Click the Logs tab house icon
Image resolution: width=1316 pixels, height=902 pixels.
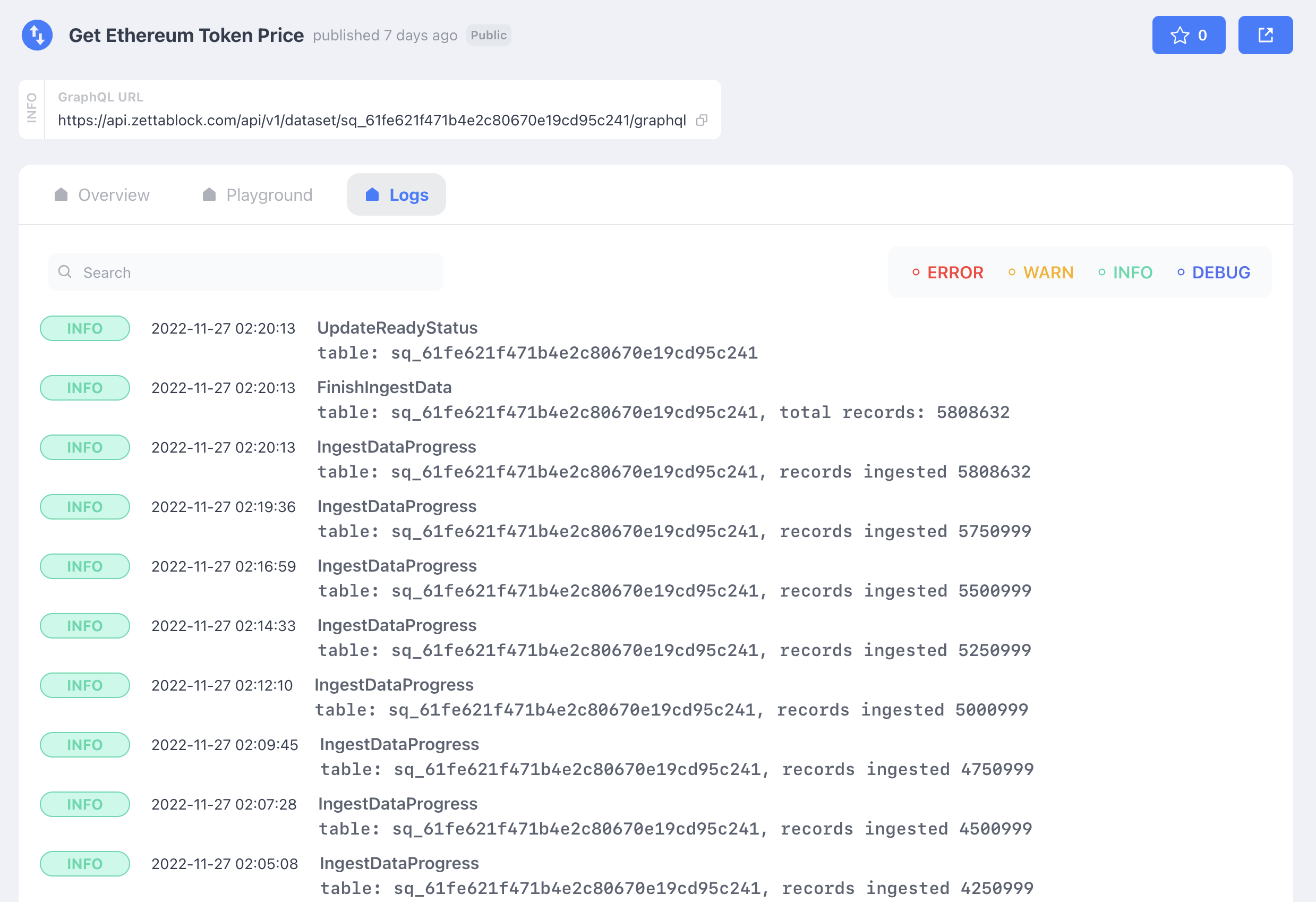[372, 195]
